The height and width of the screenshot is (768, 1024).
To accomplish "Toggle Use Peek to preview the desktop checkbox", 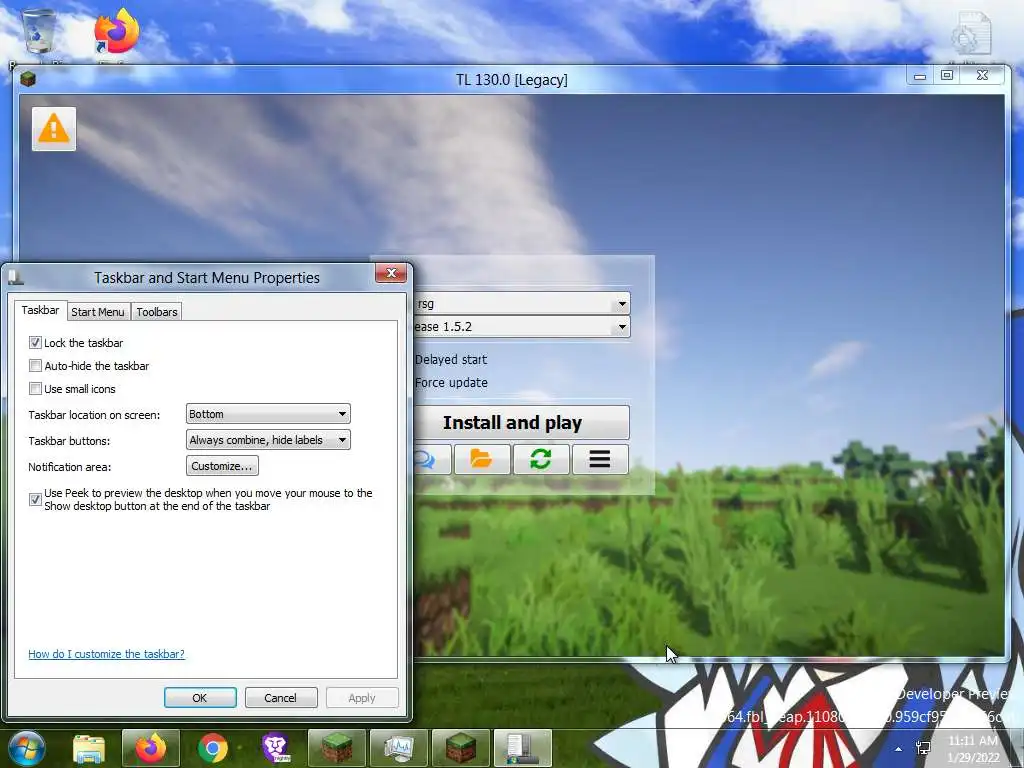I will click(x=35, y=500).
